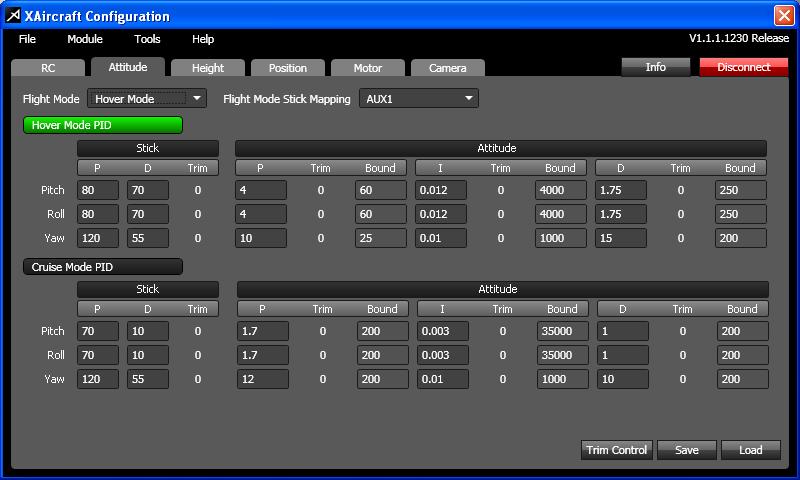Click Cruise Pitch I Bound field 35000
The height and width of the screenshot is (480, 800).
[x=563, y=331]
